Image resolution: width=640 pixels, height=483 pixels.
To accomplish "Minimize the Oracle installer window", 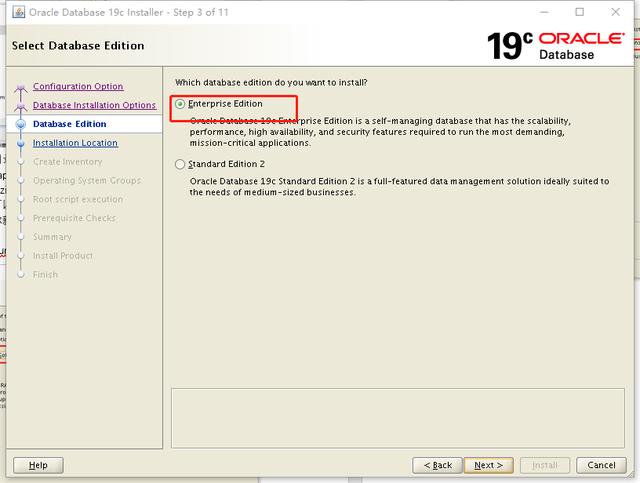I will [x=544, y=12].
